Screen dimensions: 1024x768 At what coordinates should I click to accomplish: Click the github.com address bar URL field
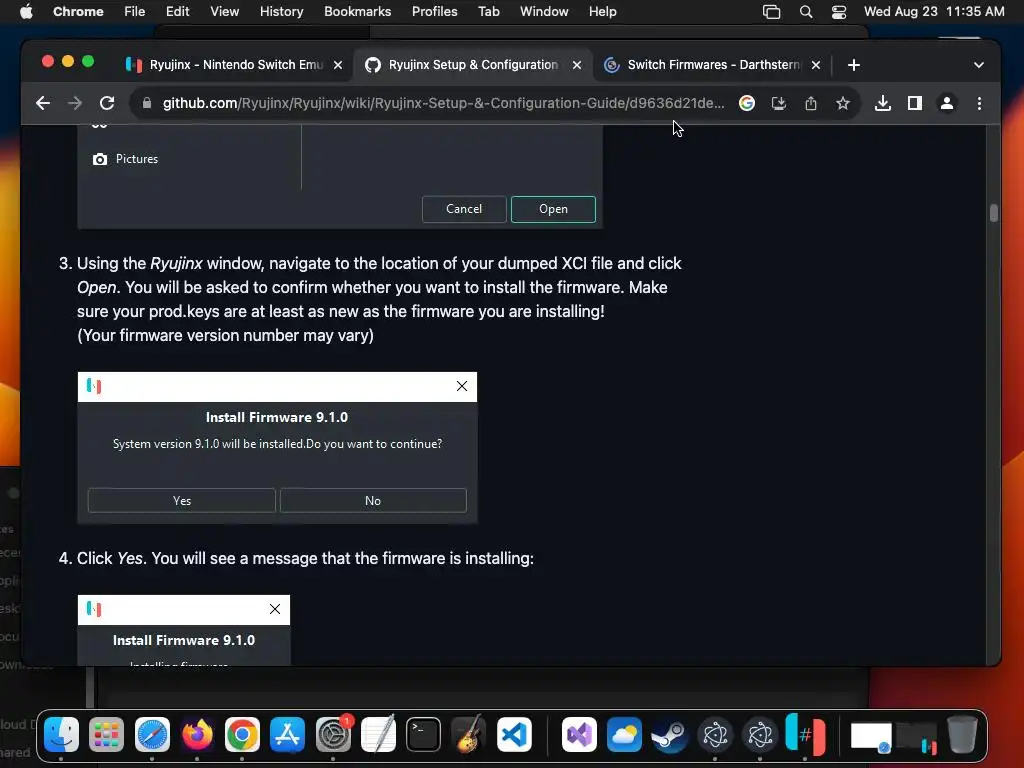coord(443,103)
